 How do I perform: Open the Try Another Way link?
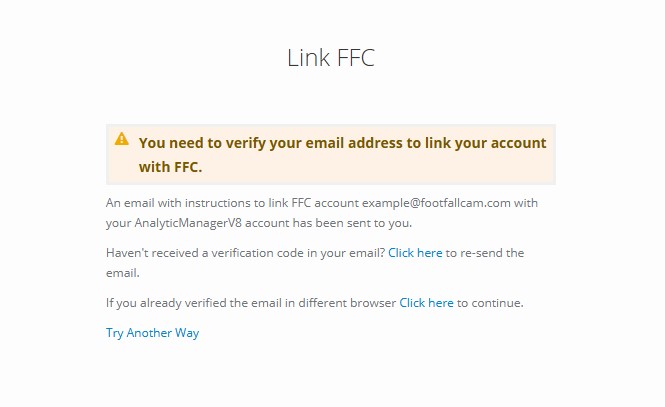pos(152,333)
